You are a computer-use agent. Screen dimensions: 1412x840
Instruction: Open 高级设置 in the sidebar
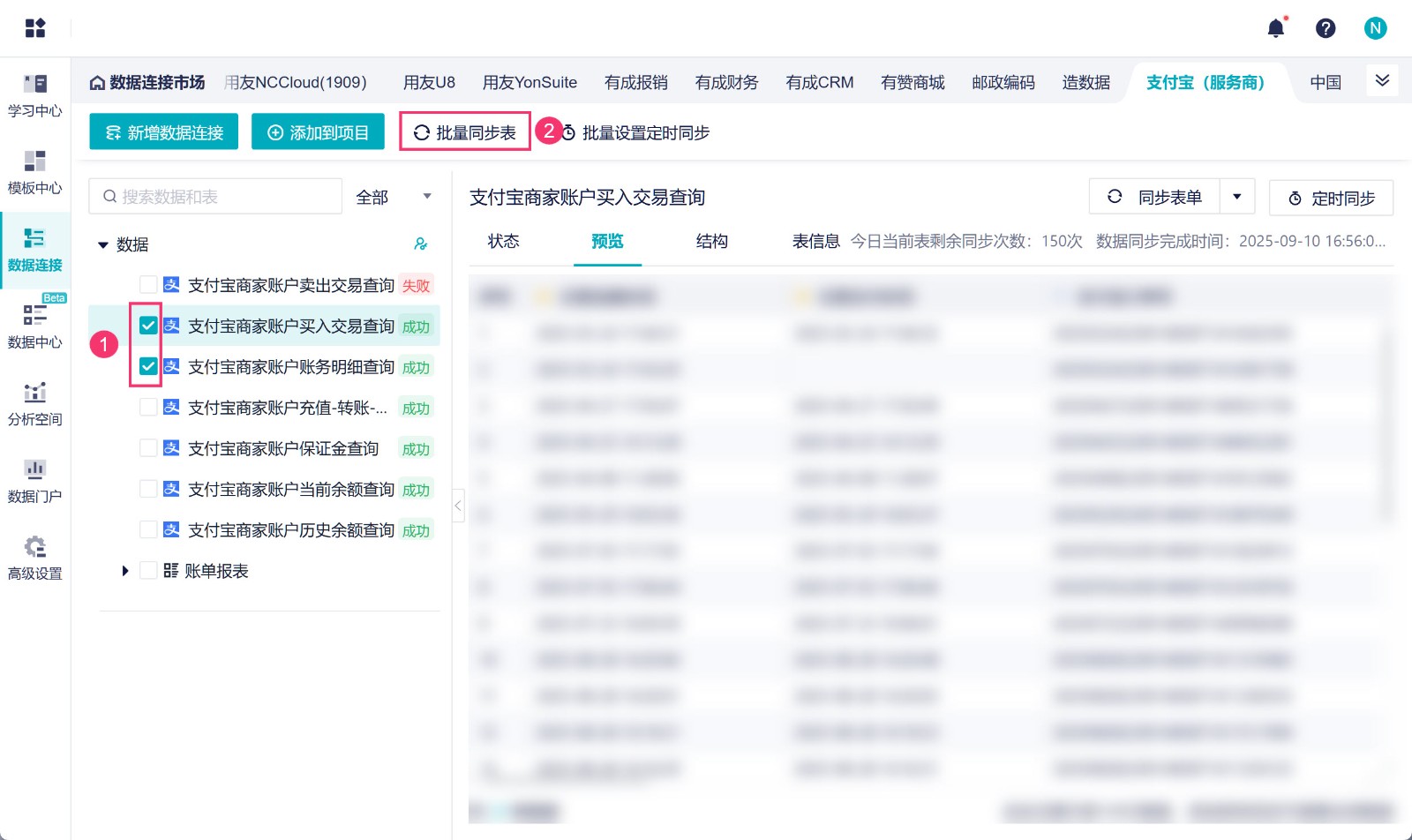pos(35,559)
